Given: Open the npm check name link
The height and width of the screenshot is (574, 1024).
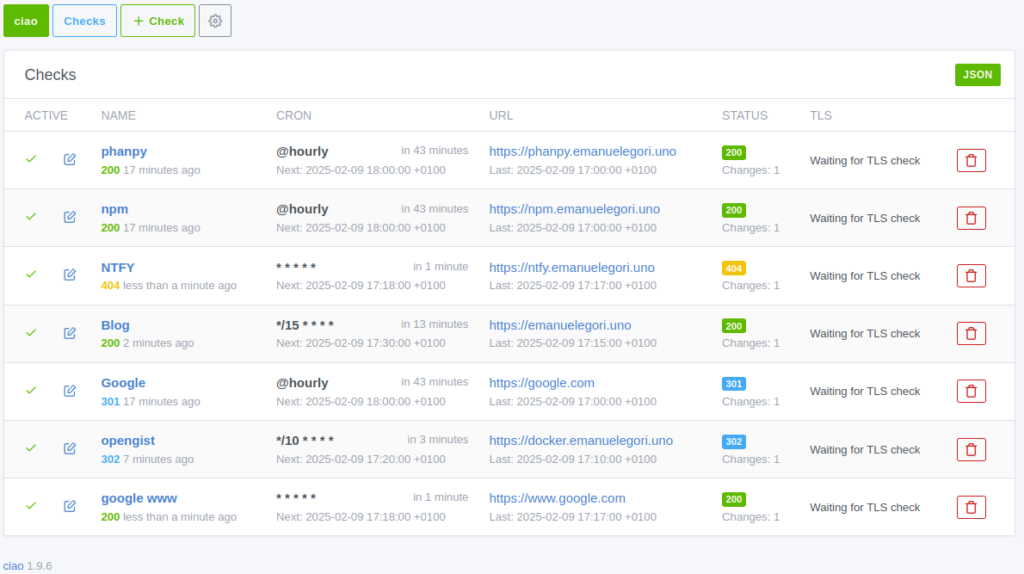Looking at the screenshot, I should [x=114, y=209].
